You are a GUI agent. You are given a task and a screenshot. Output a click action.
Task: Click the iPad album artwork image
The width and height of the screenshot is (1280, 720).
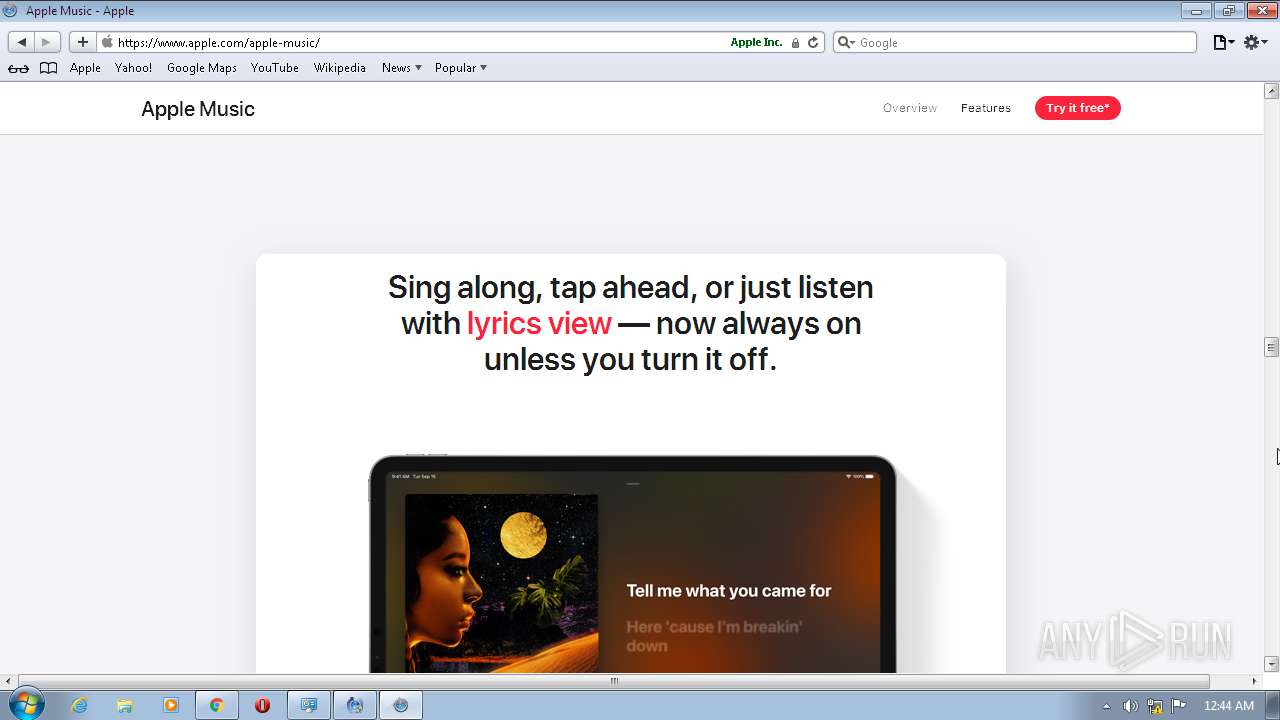click(x=501, y=583)
